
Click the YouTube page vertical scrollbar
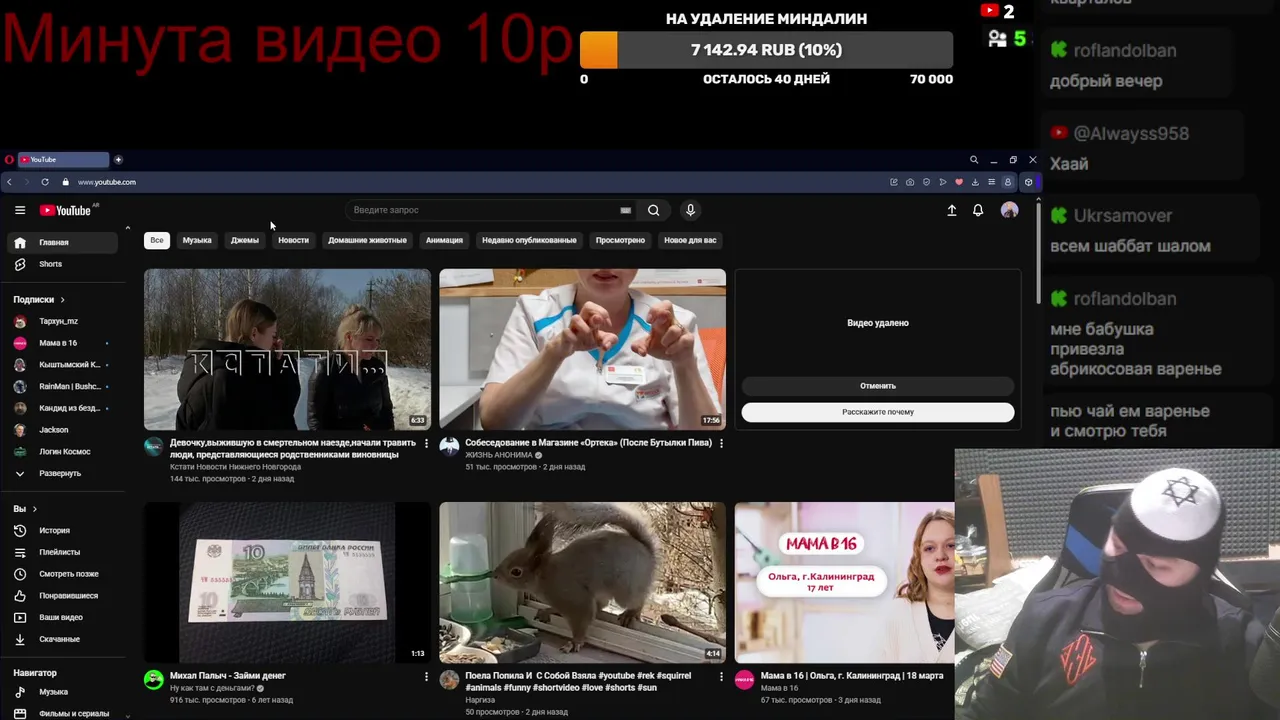[x=1038, y=255]
